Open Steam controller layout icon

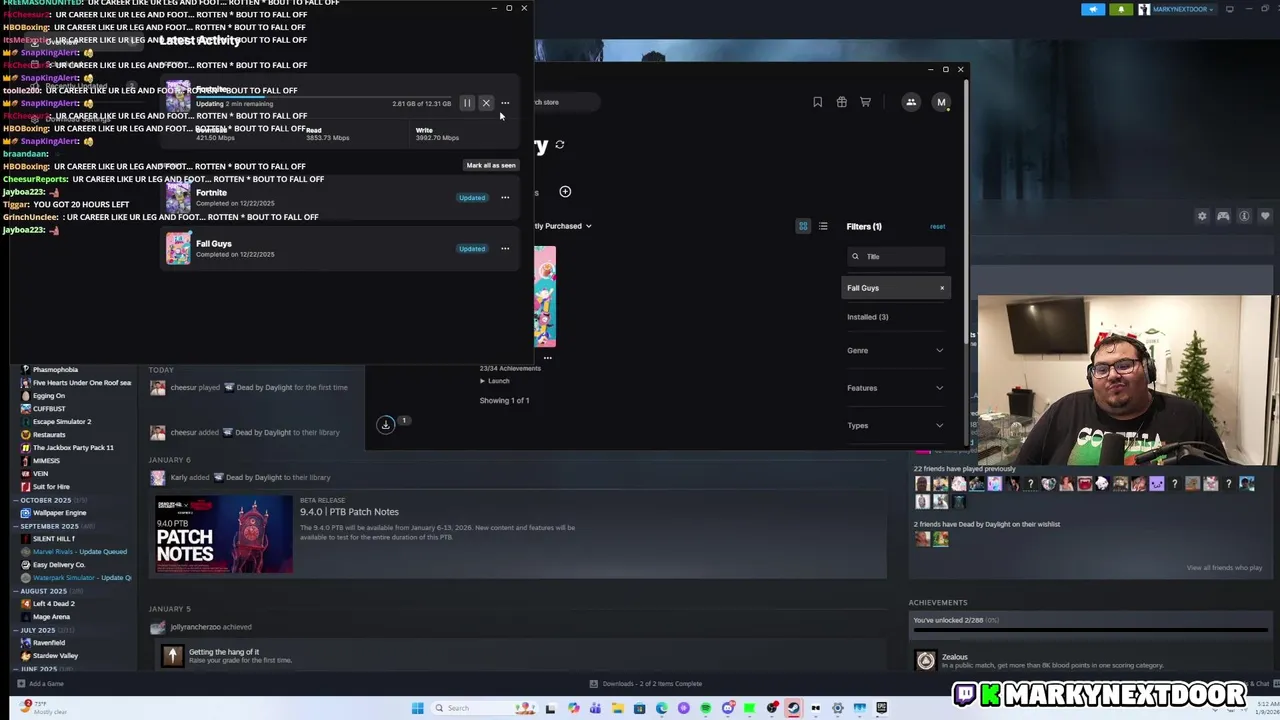click(1223, 216)
